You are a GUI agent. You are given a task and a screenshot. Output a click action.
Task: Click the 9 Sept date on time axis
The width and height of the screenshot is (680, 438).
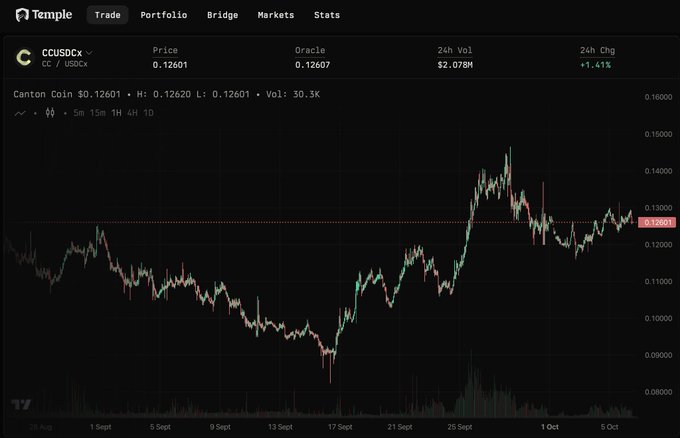pos(220,427)
